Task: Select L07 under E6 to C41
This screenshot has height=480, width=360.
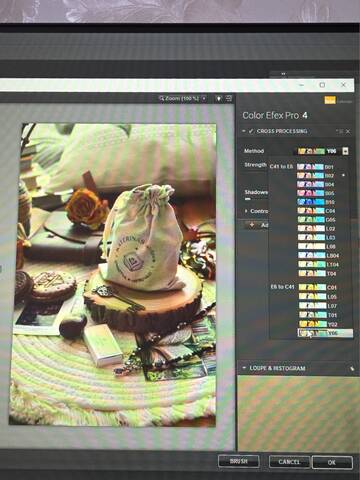Action: [x=317, y=306]
